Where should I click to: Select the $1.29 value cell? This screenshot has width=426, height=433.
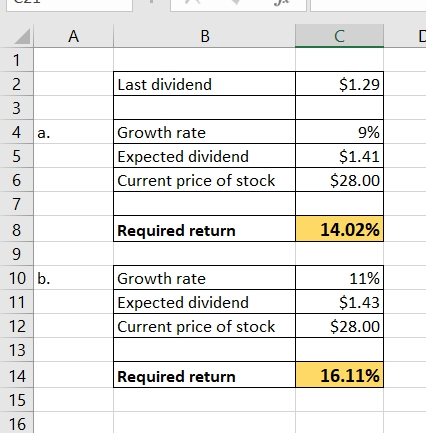[x=339, y=84]
